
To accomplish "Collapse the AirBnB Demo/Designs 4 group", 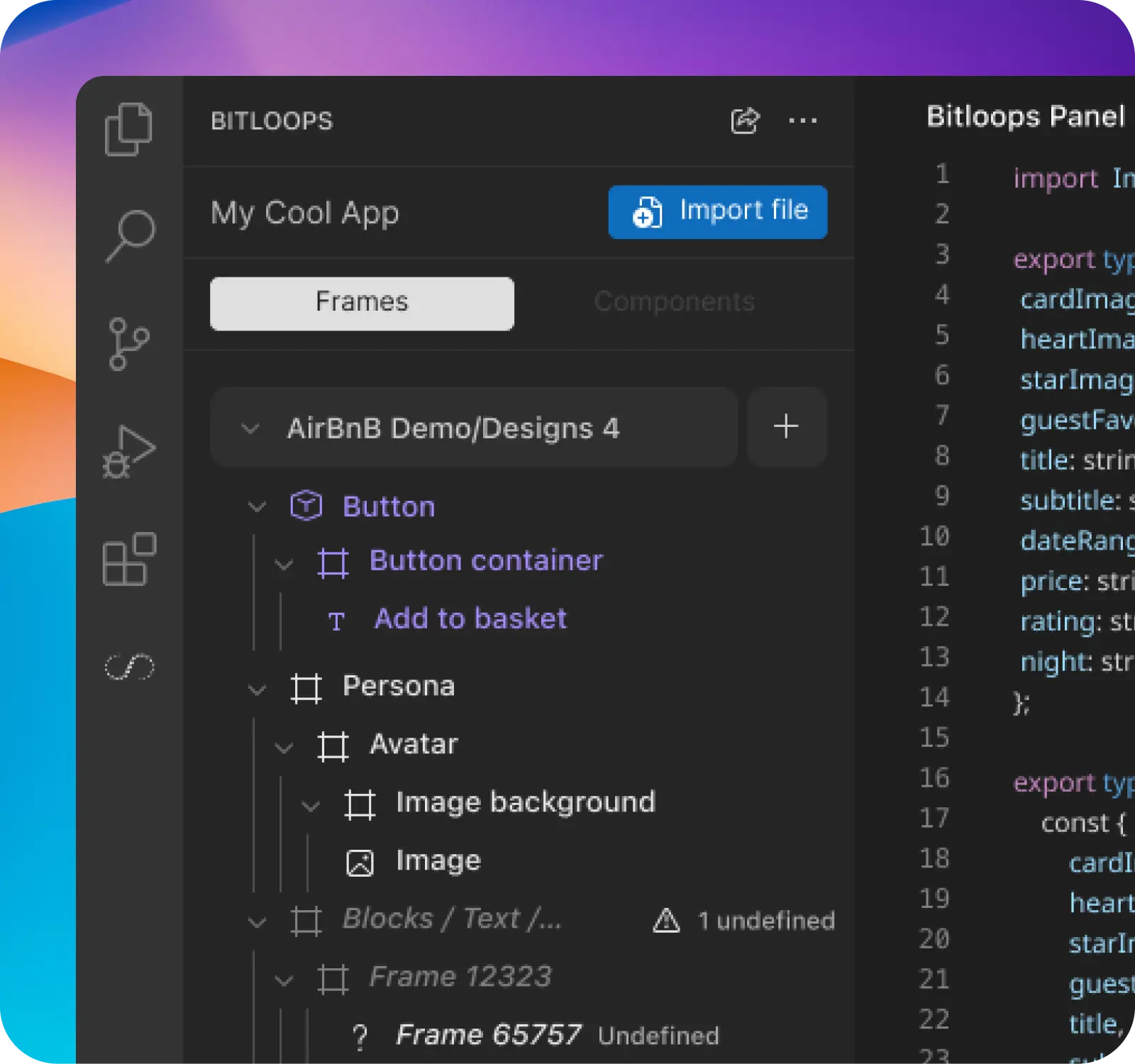I will pyautogui.click(x=250, y=427).
